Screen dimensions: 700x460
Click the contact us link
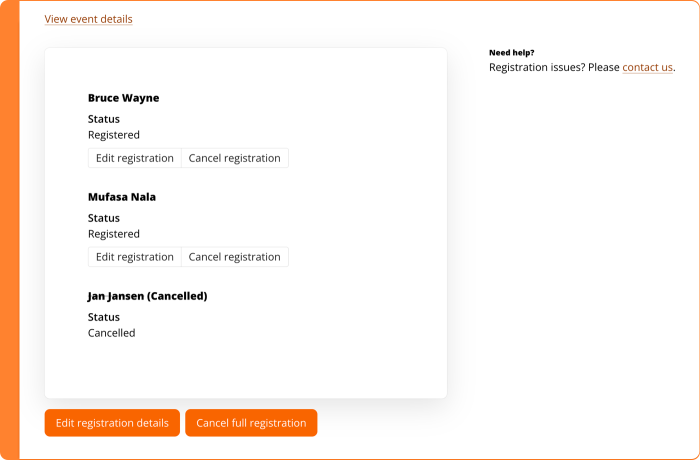coord(647,67)
